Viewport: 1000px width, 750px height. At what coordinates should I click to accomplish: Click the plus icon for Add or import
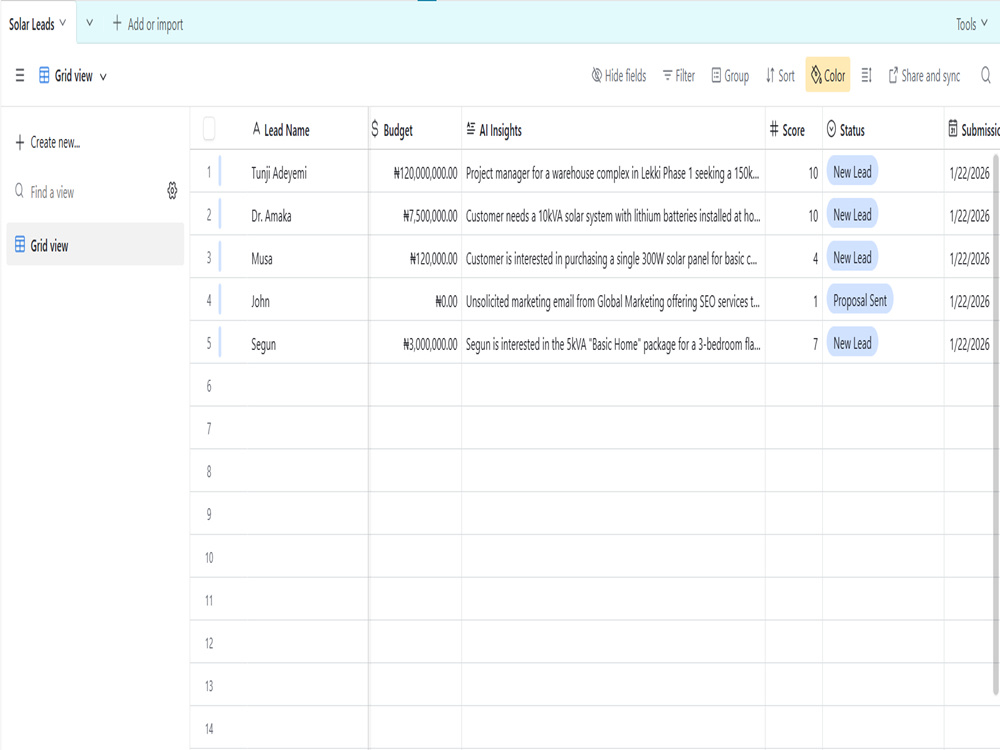click(117, 24)
